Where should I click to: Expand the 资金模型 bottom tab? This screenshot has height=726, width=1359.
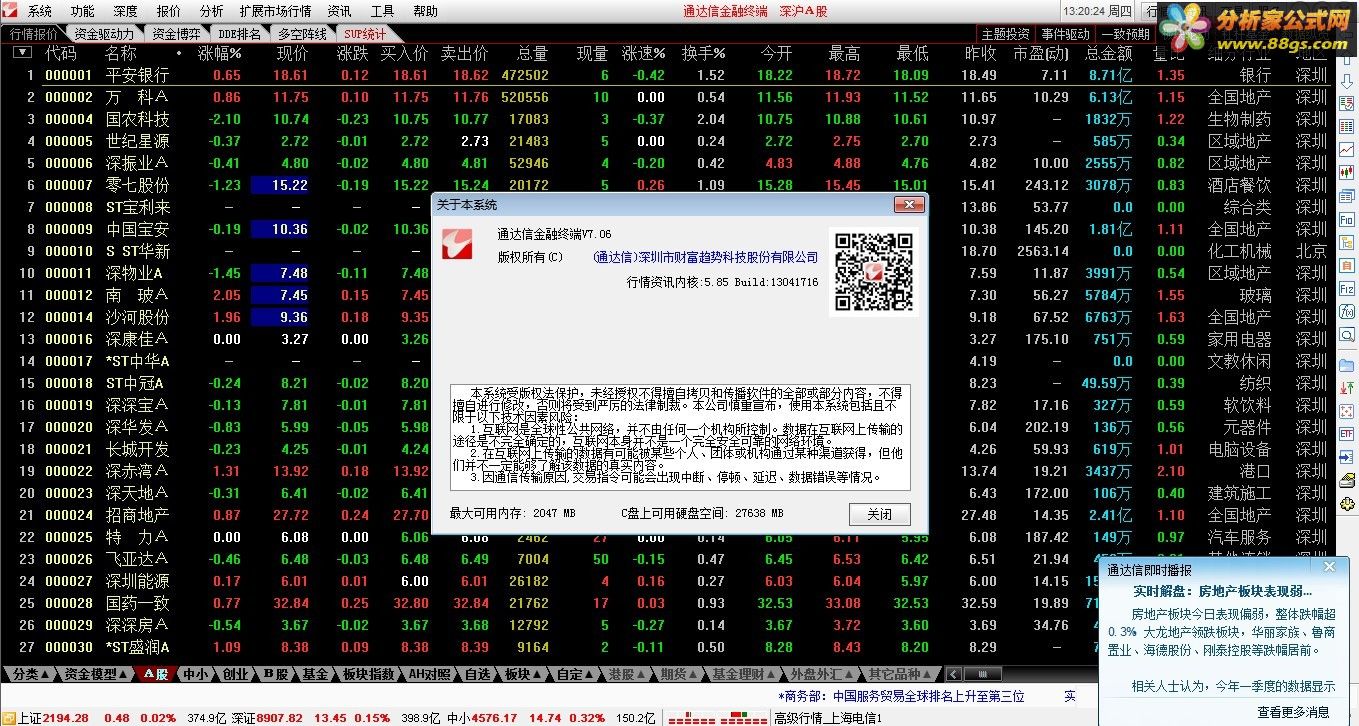[x=96, y=674]
